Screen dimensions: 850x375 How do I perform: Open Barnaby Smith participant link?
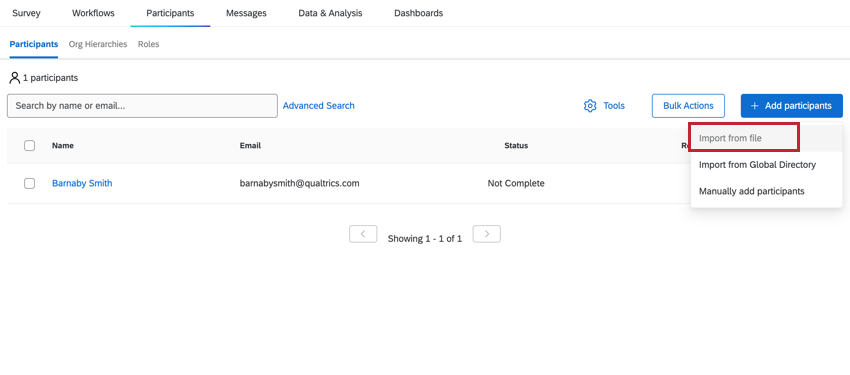(x=82, y=184)
